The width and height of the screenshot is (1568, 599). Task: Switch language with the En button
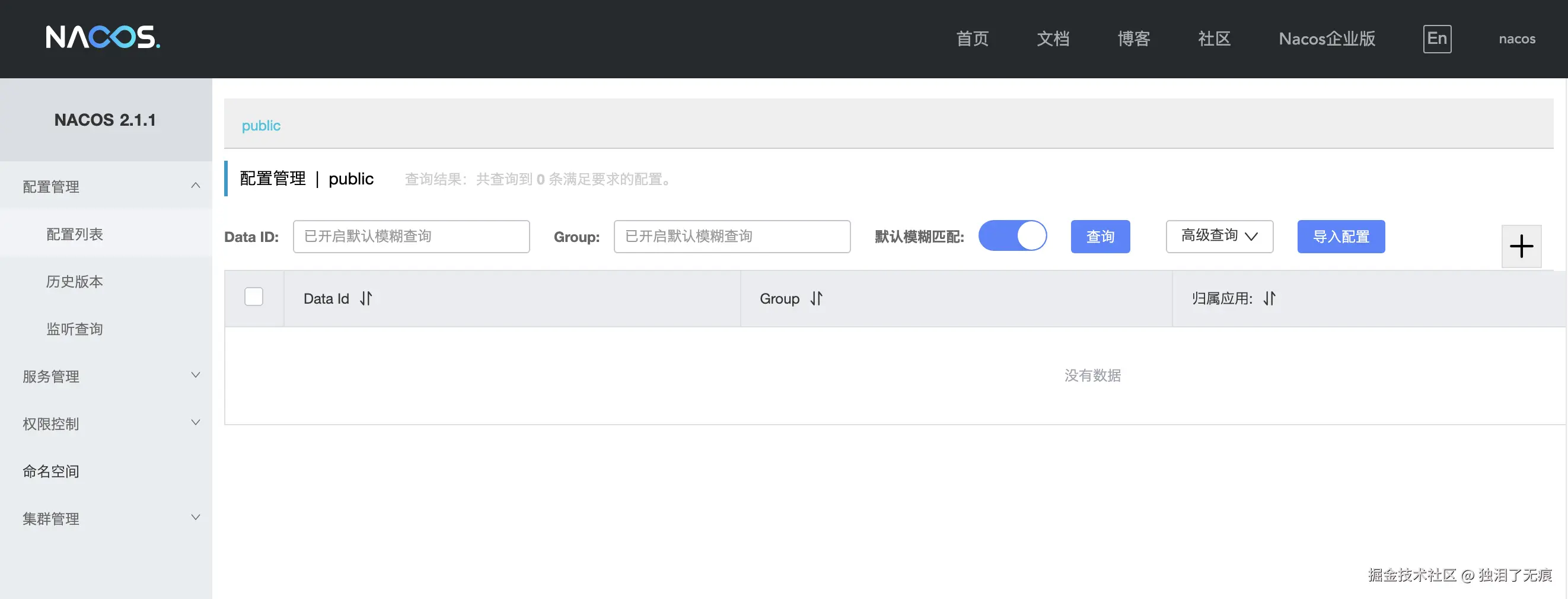pos(1437,39)
